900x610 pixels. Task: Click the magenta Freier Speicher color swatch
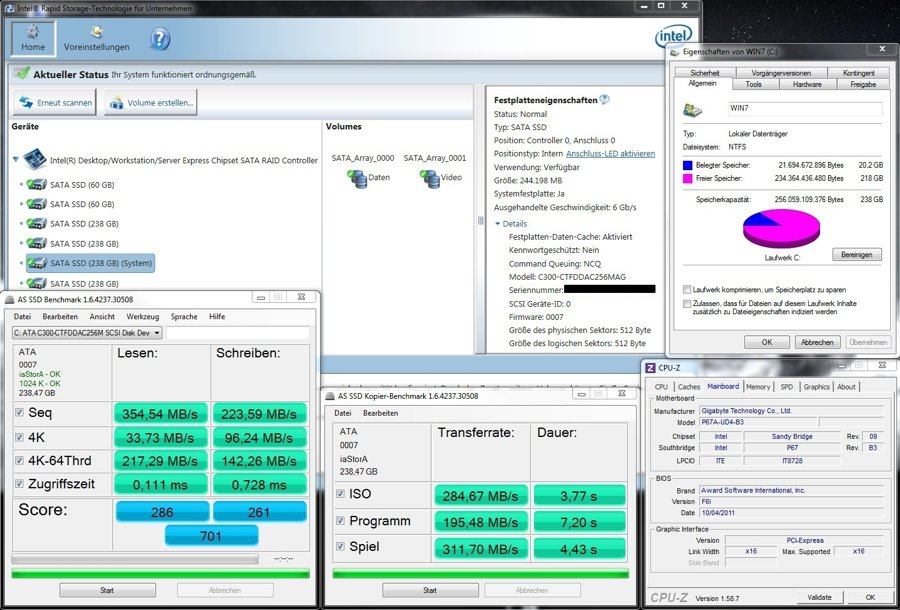[x=688, y=178]
